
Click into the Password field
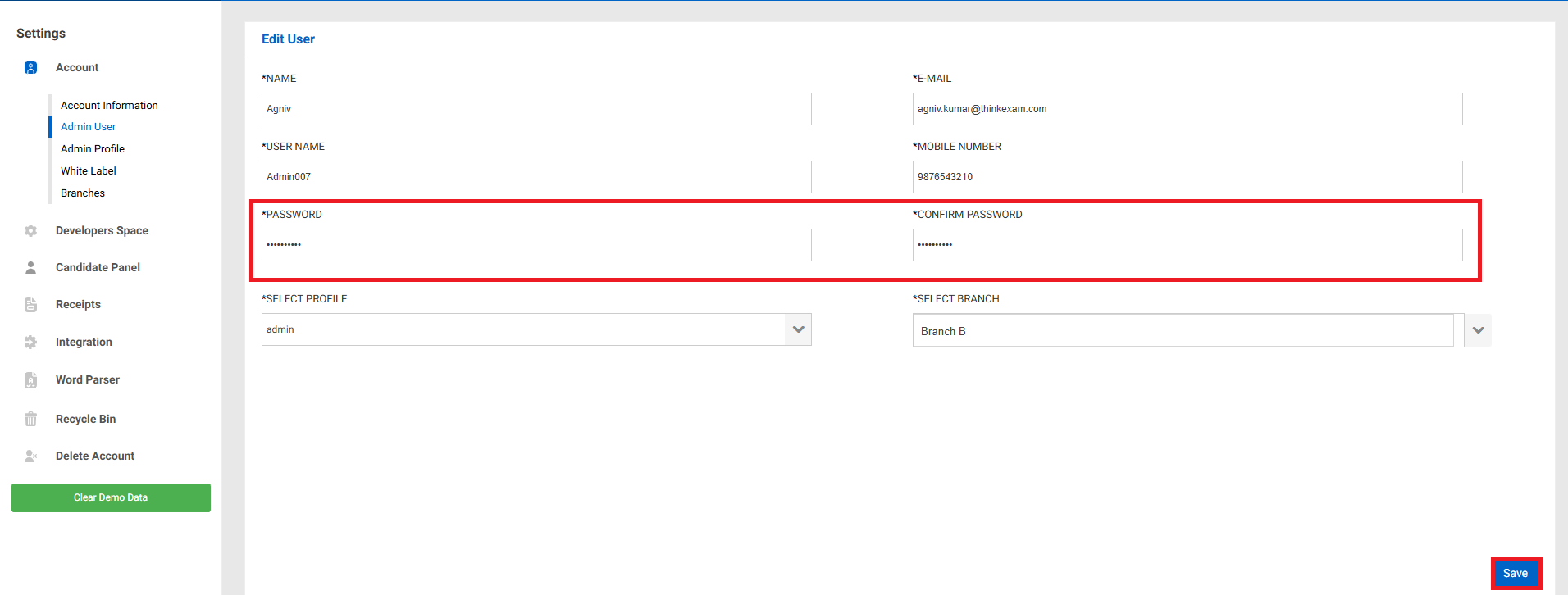coord(536,245)
